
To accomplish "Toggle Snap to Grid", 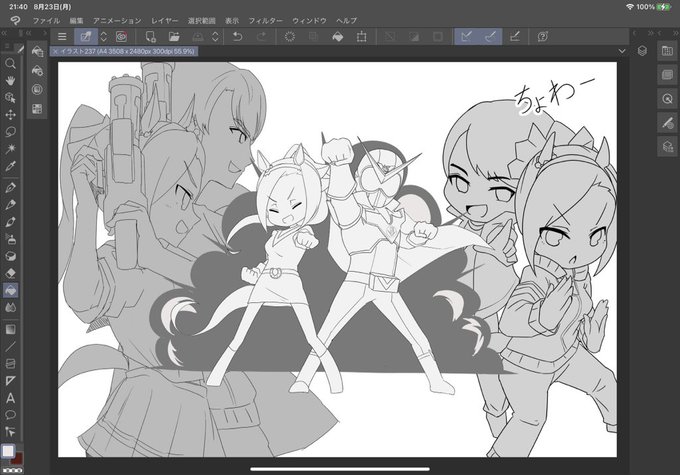I will tap(515, 37).
